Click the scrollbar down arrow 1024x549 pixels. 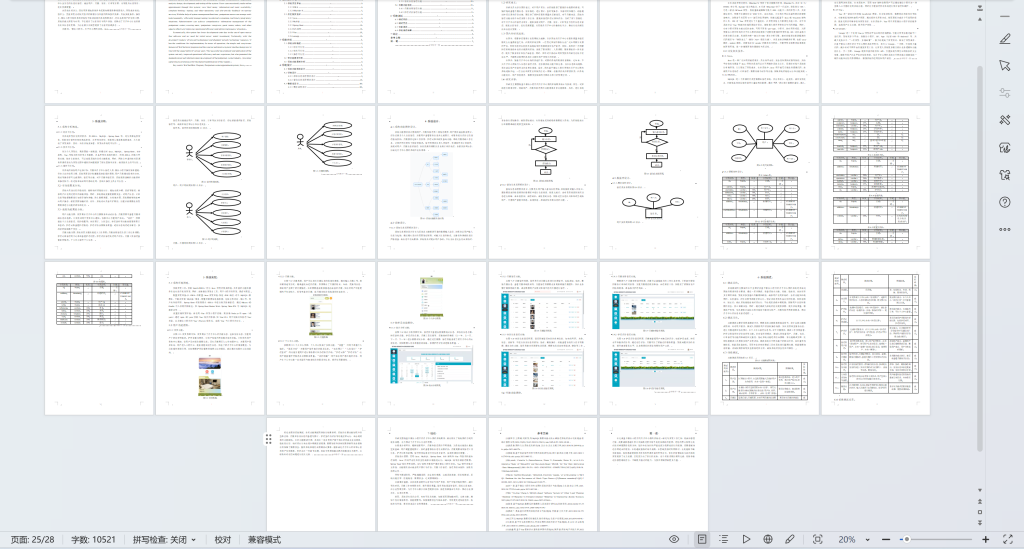[980, 490]
